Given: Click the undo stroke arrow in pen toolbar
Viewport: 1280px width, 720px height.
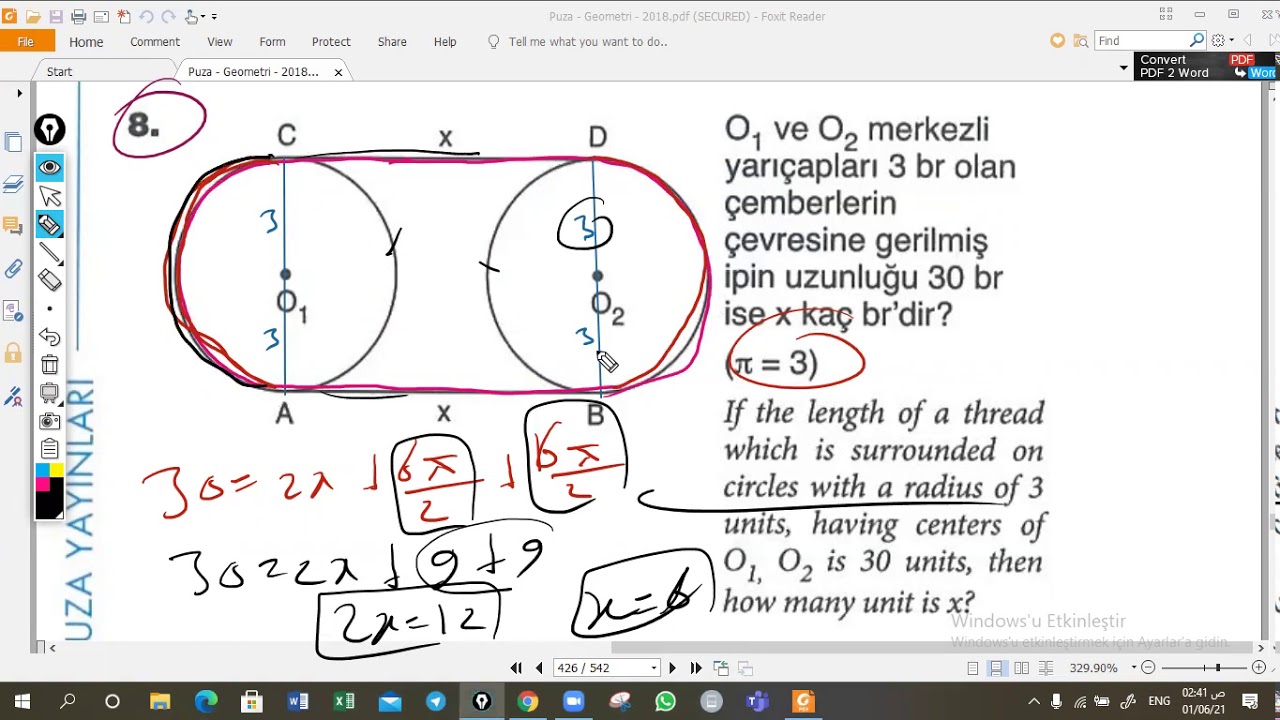Looking at the screenshot, I should tap(50, 337).
